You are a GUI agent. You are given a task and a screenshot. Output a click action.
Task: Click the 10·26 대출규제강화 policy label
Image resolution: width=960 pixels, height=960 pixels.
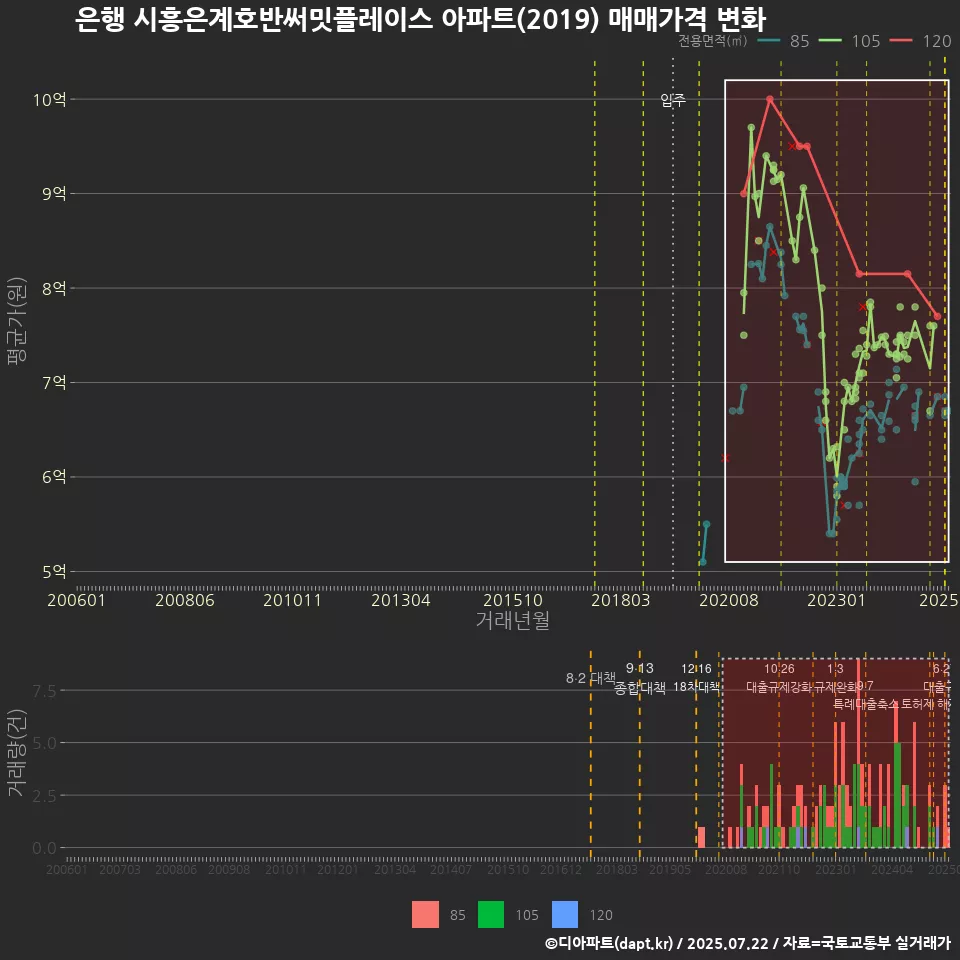tap(779, 678)
